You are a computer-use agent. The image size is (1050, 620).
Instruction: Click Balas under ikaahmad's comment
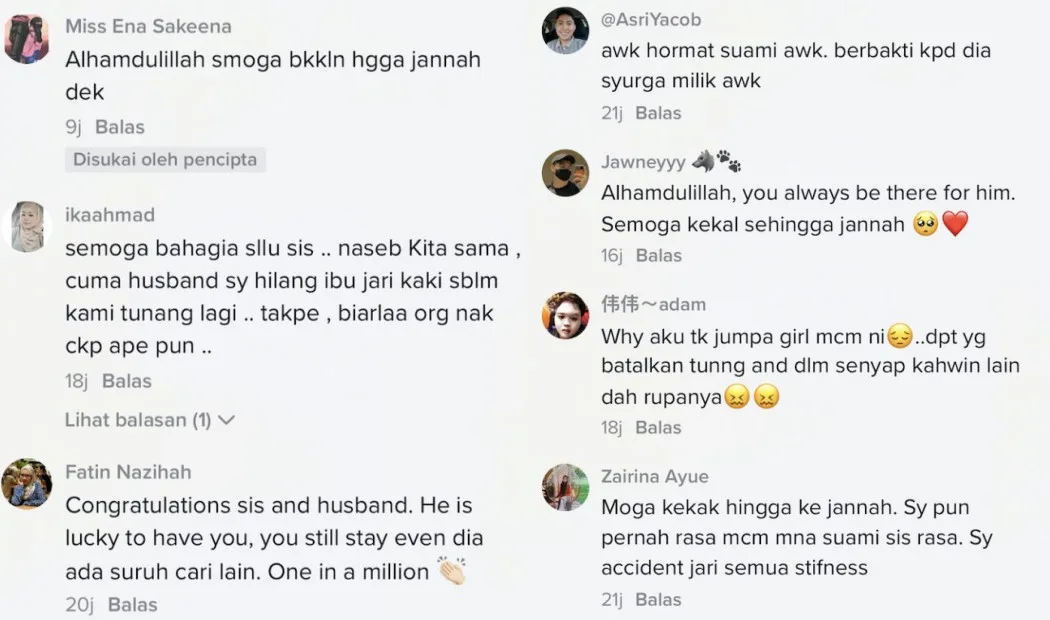127,381
